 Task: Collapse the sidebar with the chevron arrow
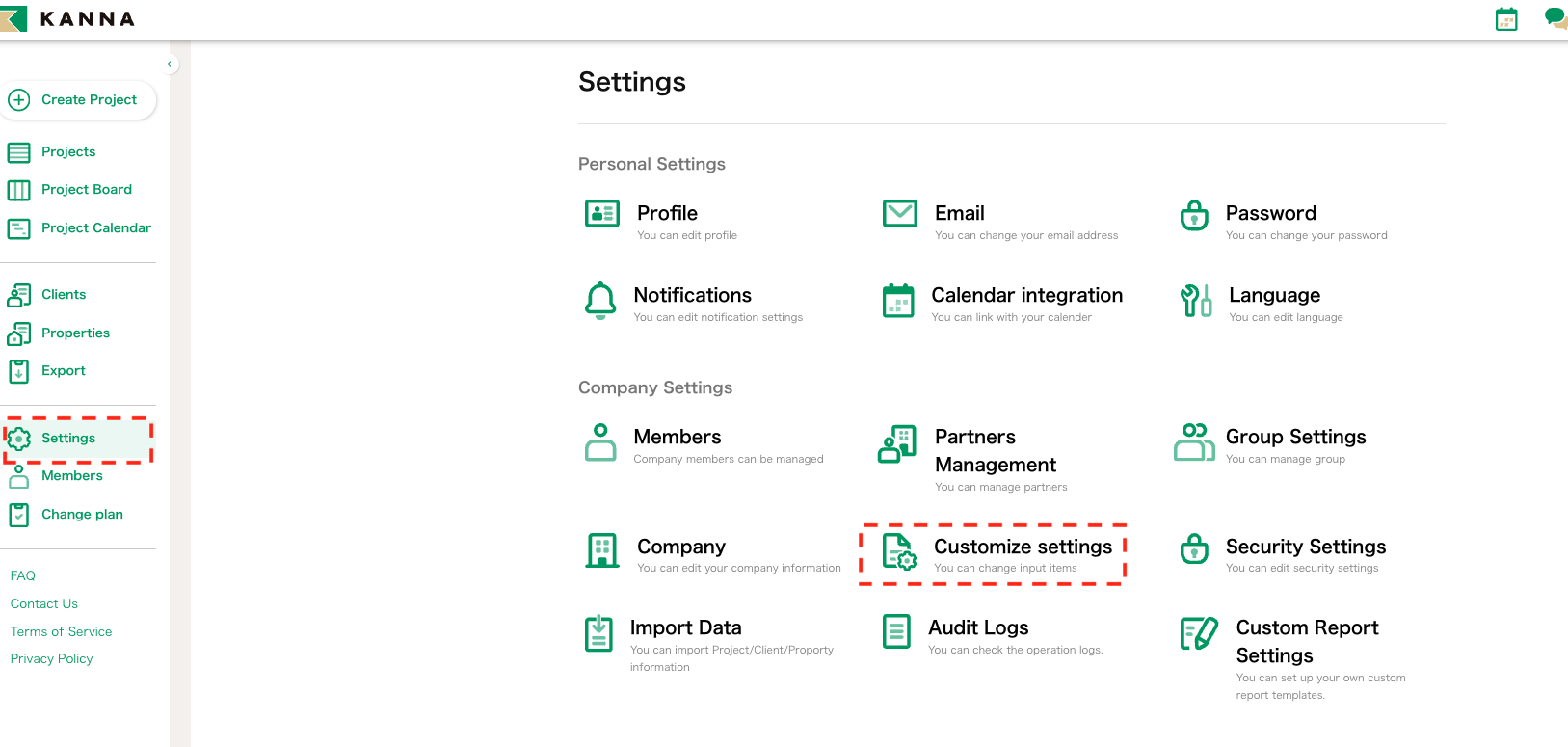170,65
